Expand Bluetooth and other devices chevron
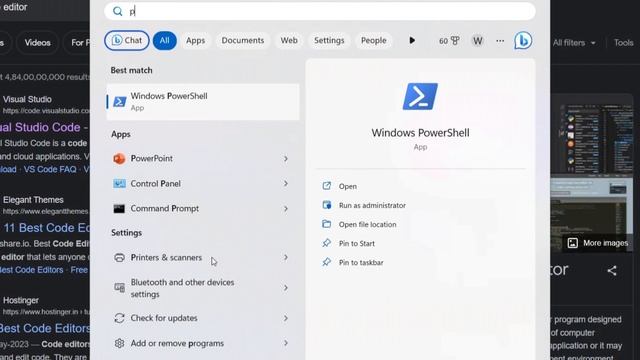This screenshot has width=640, height=360. (x=286, y=288)
